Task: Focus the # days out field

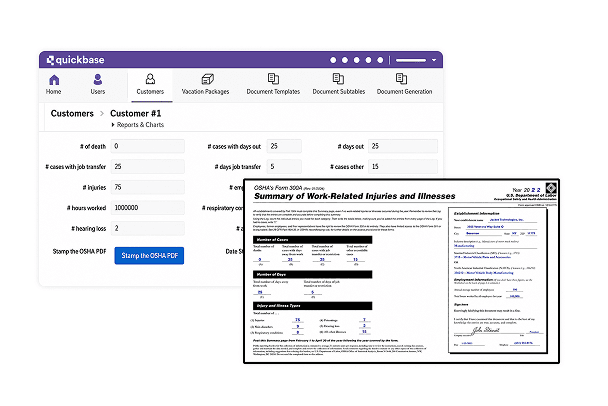Action: tap(403, 146)
